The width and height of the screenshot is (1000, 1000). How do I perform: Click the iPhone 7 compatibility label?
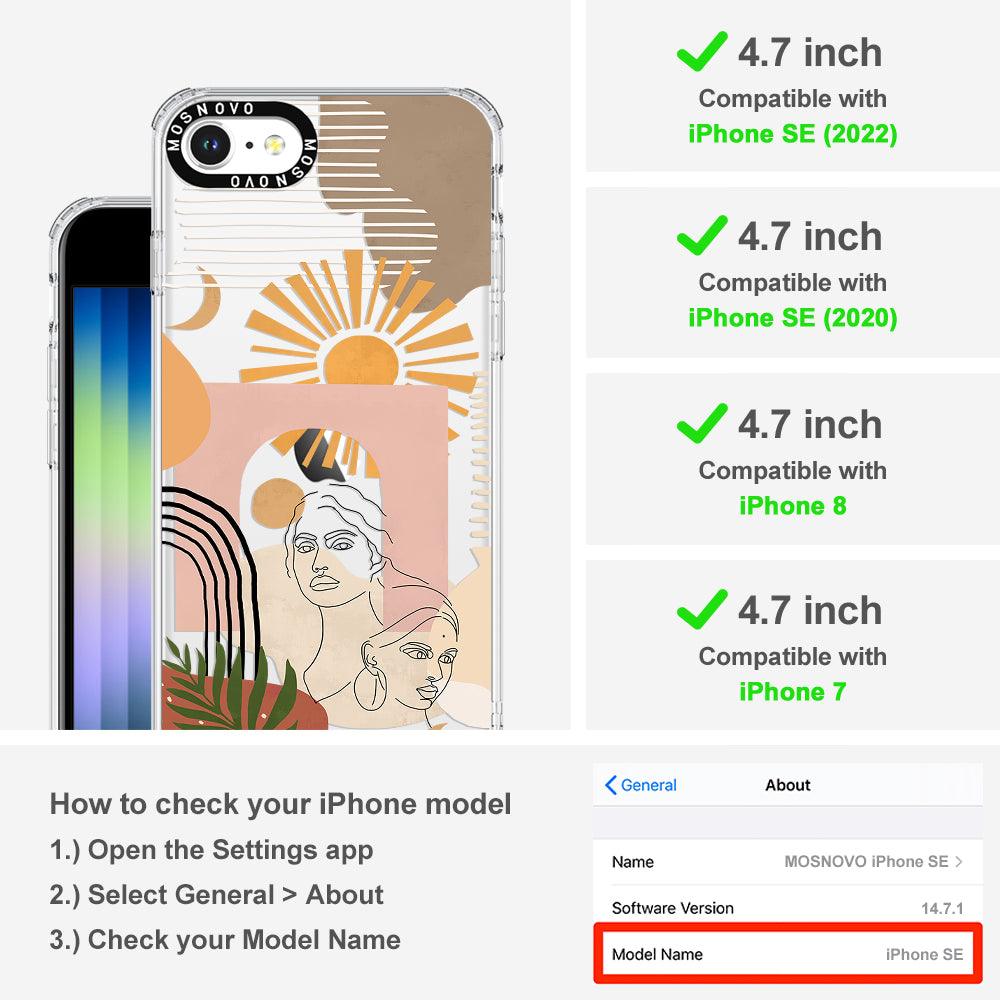point(793,691)
